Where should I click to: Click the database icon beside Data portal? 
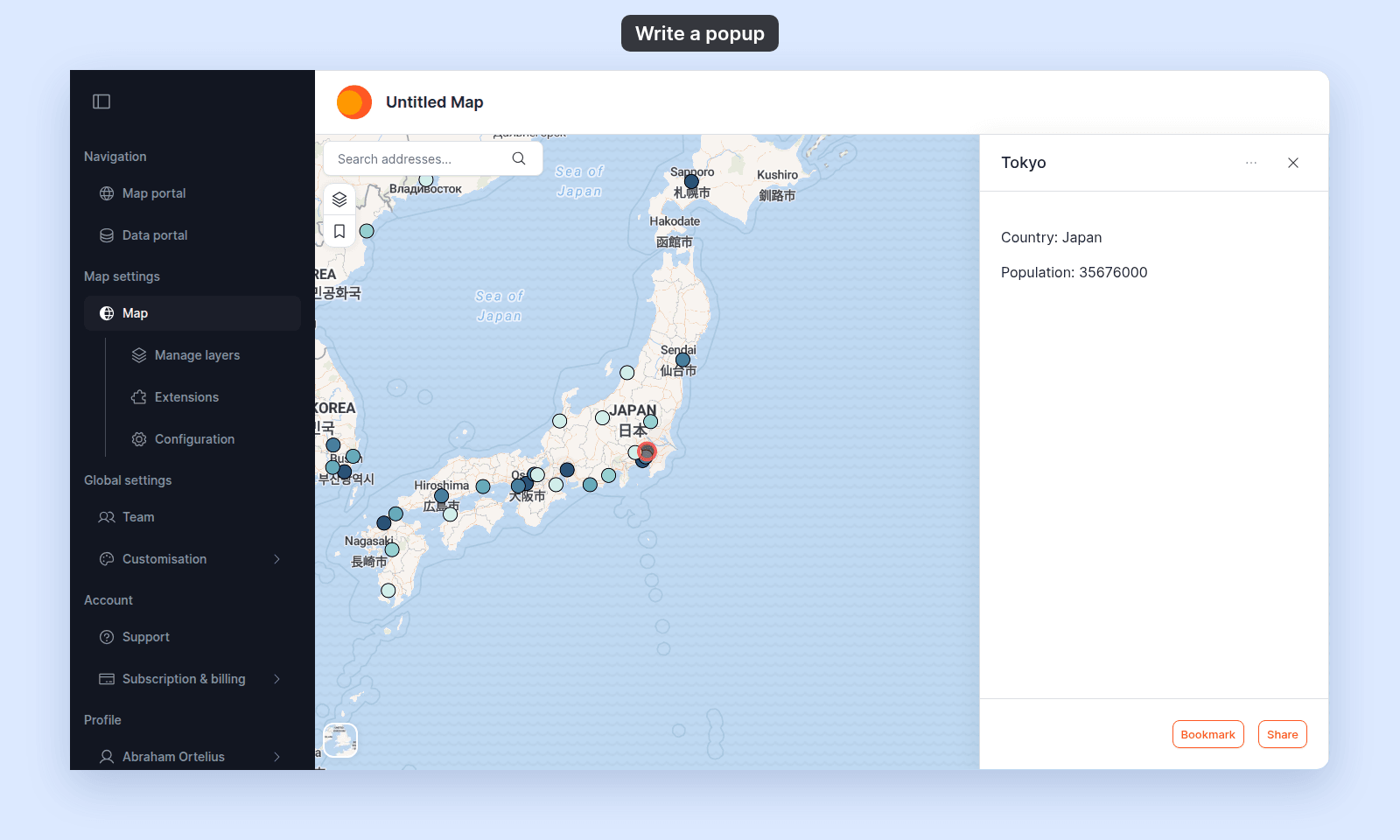pyautogui.click(x=107, y=235)
